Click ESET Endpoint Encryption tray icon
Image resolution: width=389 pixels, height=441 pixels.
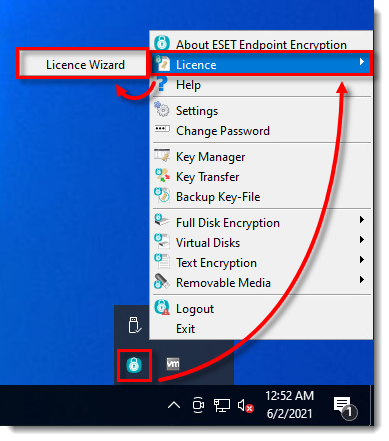[x=134, y=365]
